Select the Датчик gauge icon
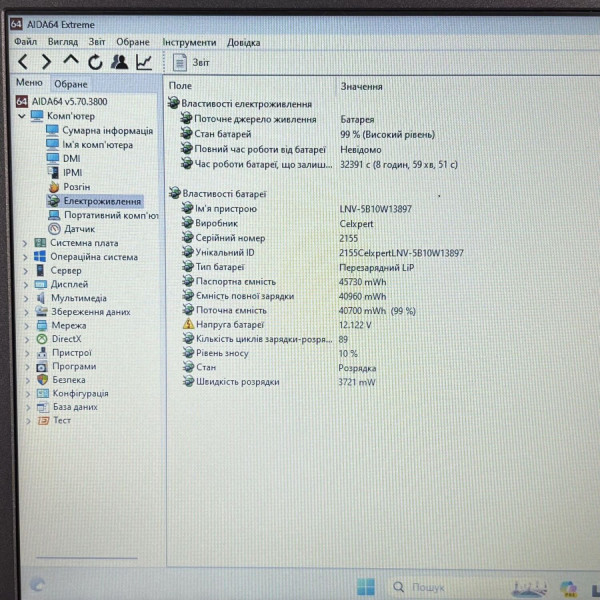 (54, 229)
